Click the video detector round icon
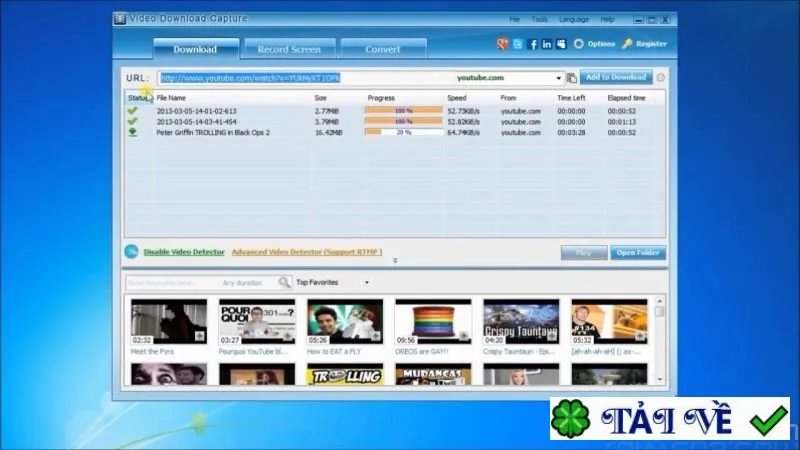The image size is (800, 450). point(131,252)
